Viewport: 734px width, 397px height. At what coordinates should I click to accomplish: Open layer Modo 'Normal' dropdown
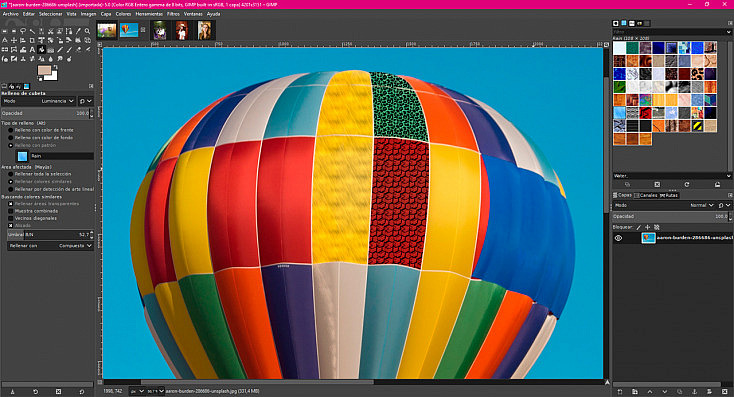click(664, 205)
